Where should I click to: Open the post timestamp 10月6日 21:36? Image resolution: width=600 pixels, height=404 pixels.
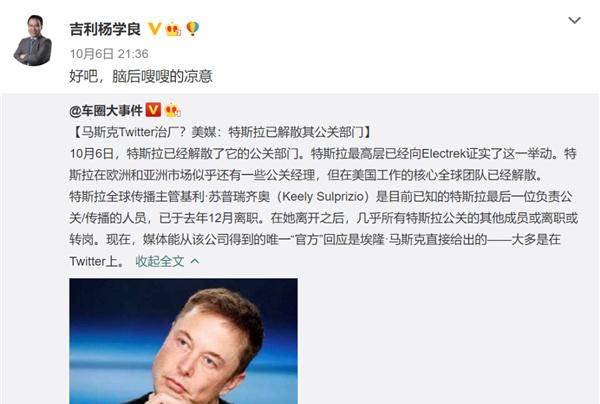tap(109, 54)
